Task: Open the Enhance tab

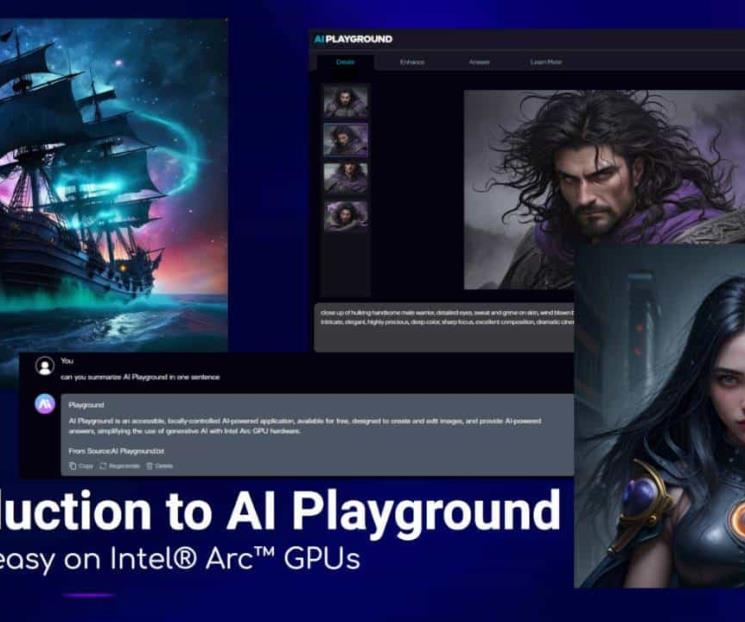Action: click(x=412, y=62)
